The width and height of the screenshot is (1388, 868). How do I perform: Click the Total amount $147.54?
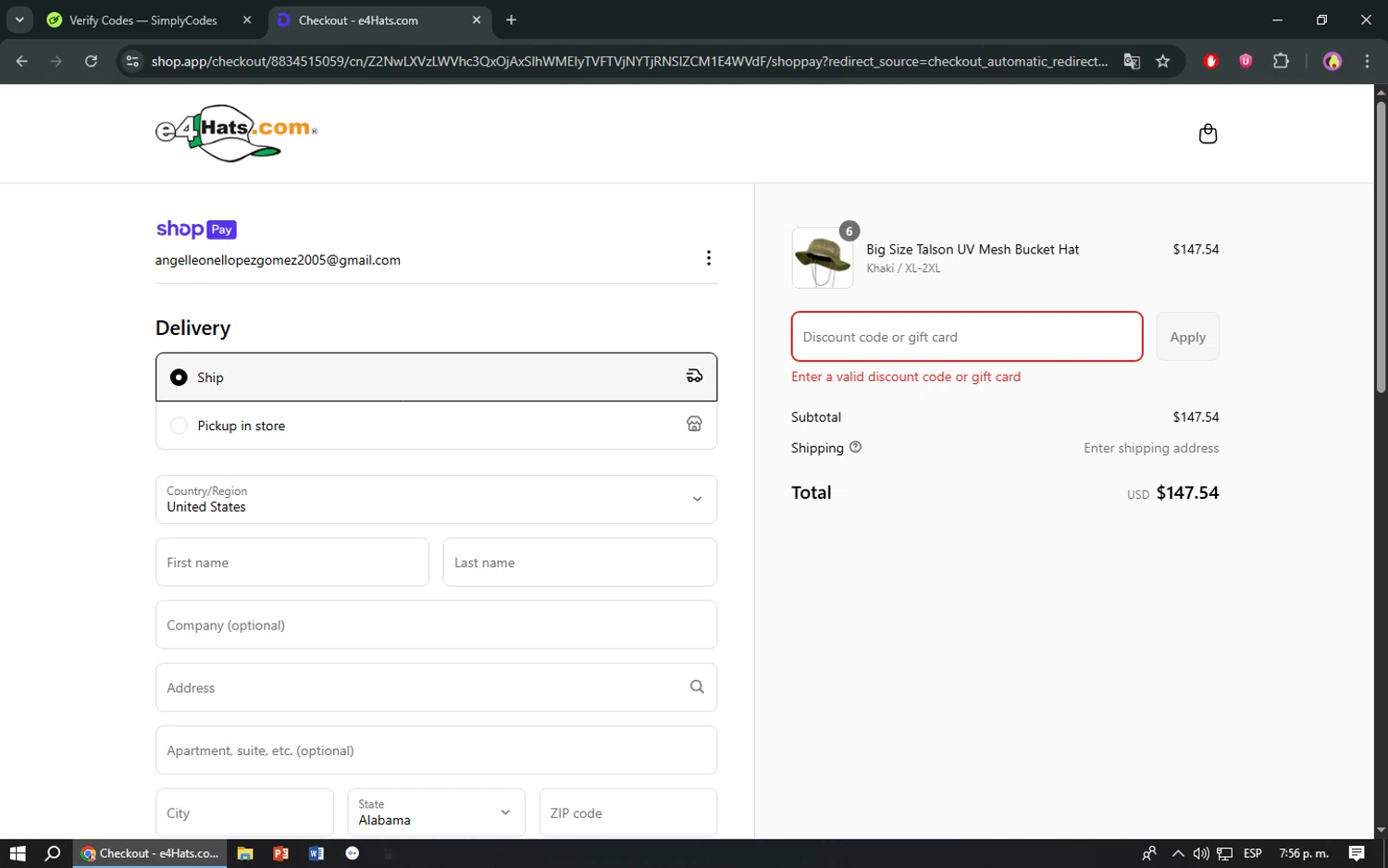(x=1187, y=492)
